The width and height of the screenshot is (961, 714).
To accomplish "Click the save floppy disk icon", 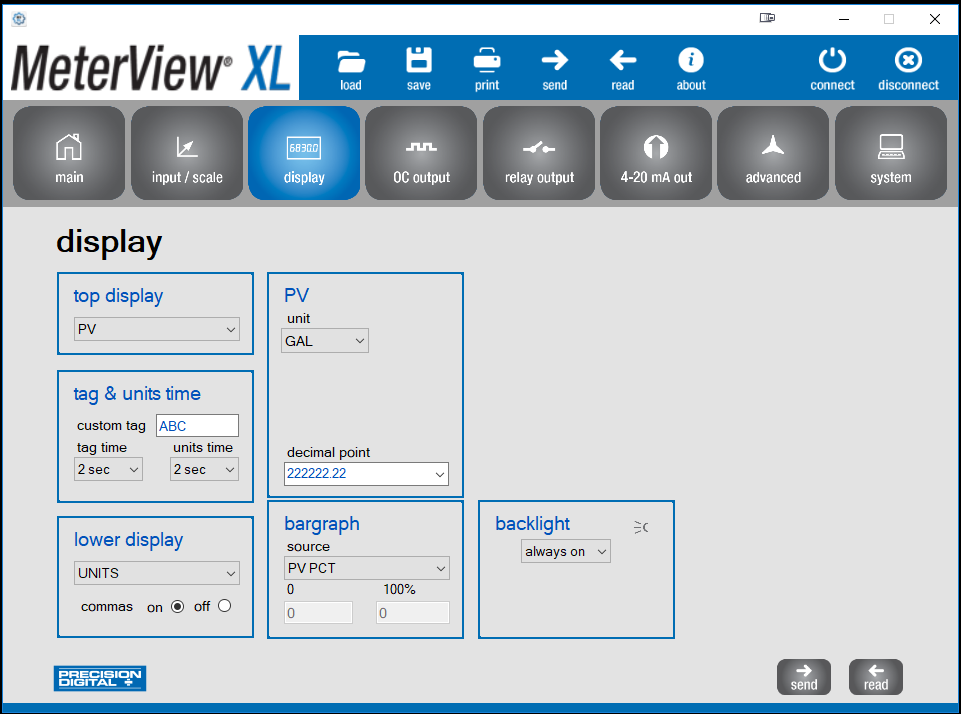I will pyautogui.click(x=419, y=60).
